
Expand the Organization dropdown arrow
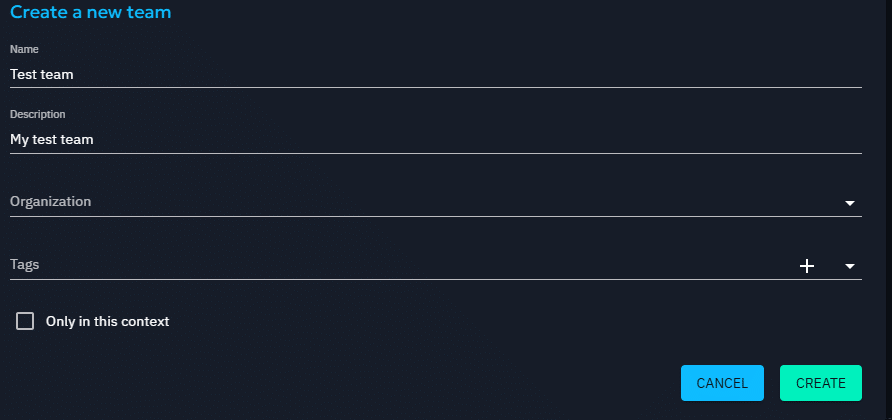[x=850, y=203]
